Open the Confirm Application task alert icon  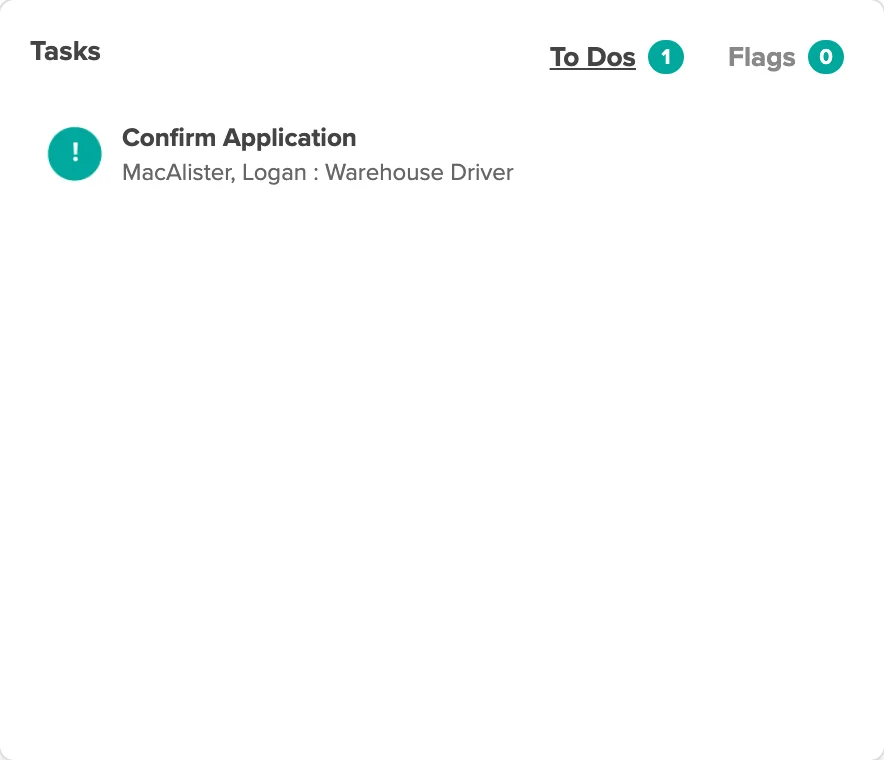(x=75, y=154)
